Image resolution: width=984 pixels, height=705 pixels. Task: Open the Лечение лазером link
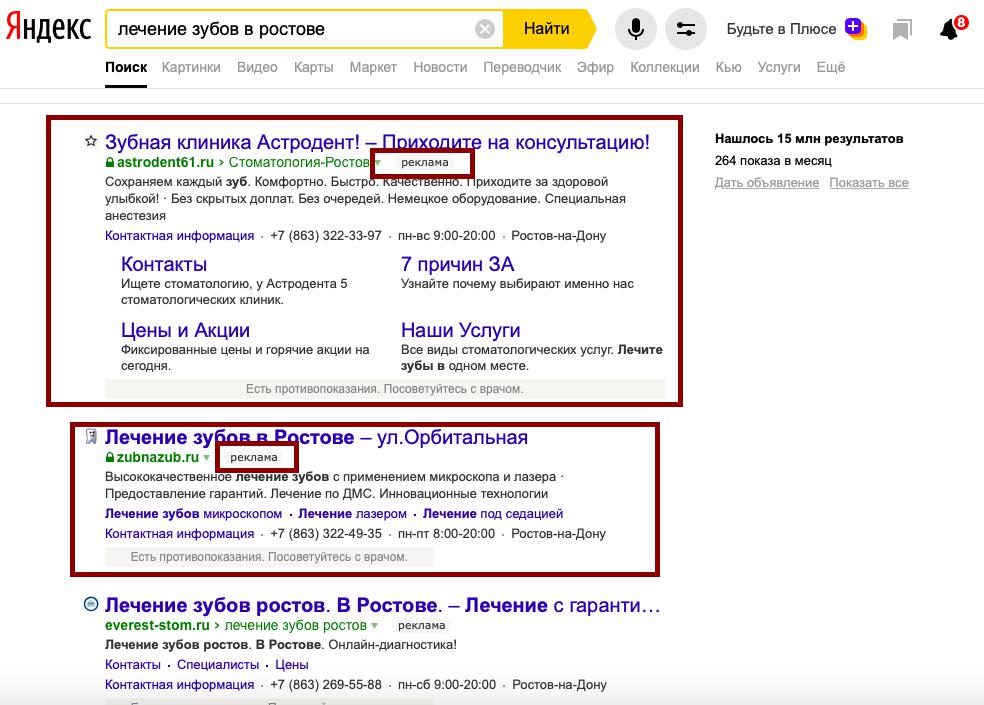(352, 514)
